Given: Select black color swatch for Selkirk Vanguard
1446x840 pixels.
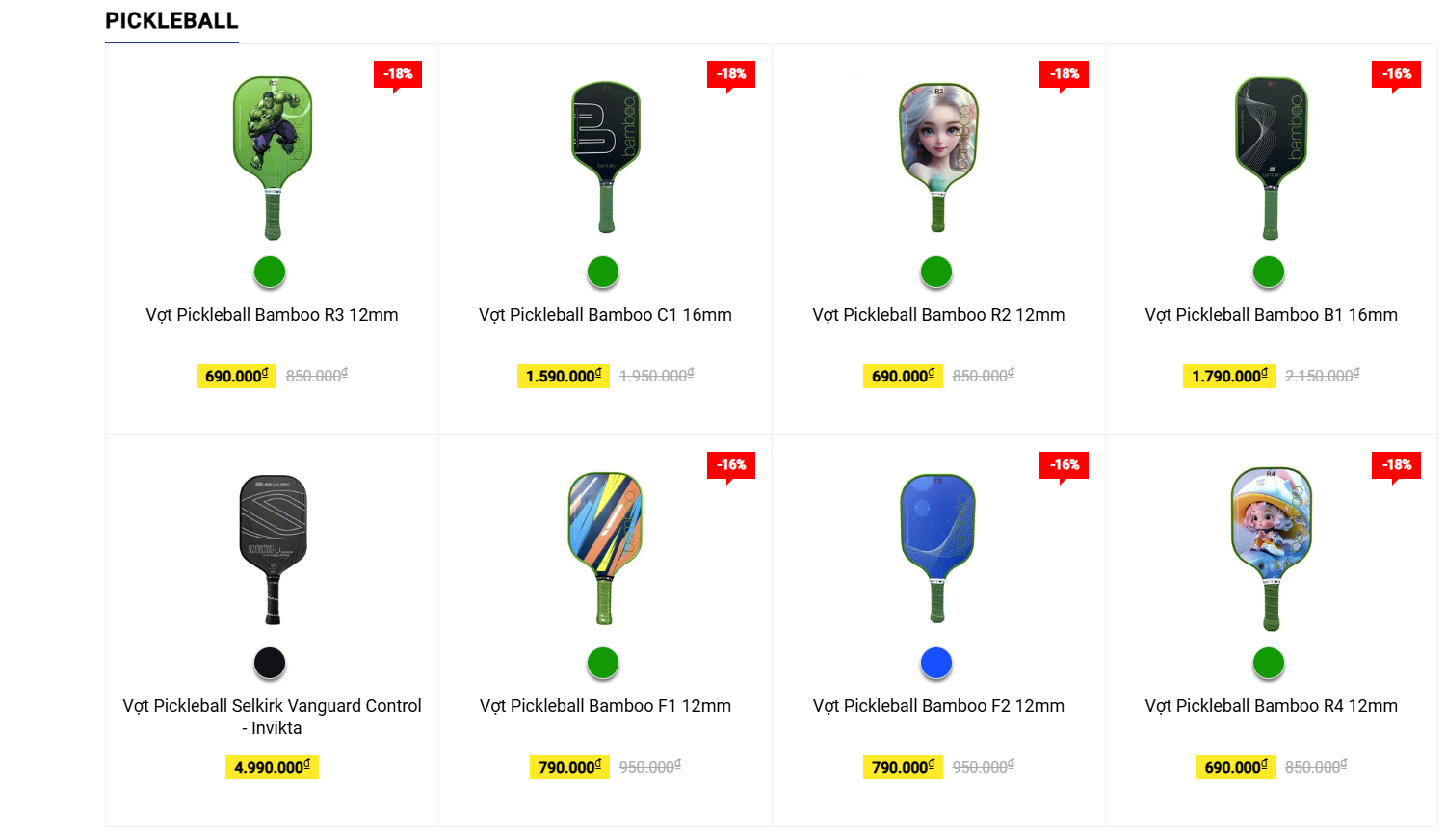Looking at the screenshot, I should (270, 663).
